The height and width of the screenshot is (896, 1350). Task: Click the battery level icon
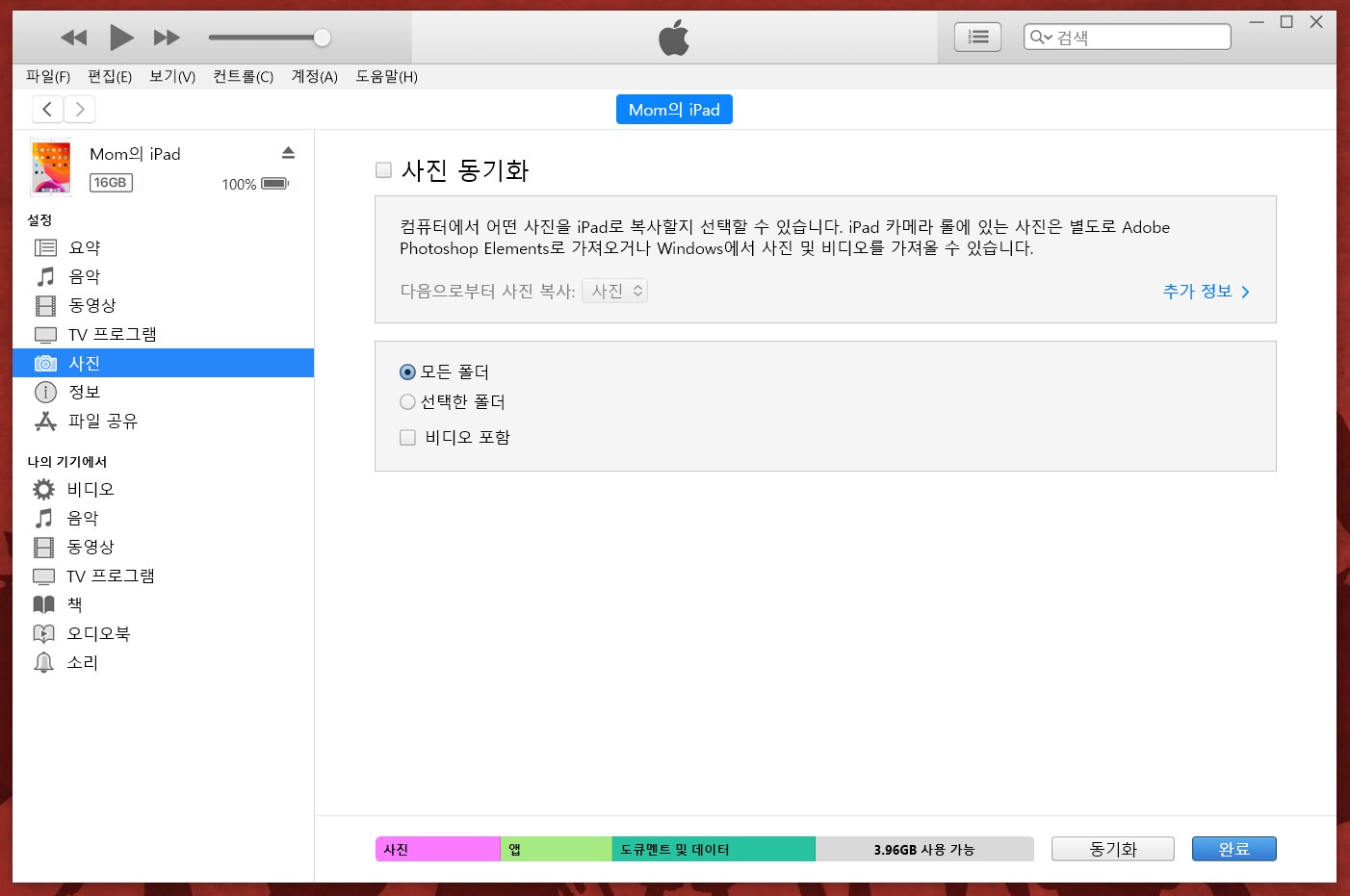coord(275,184)
